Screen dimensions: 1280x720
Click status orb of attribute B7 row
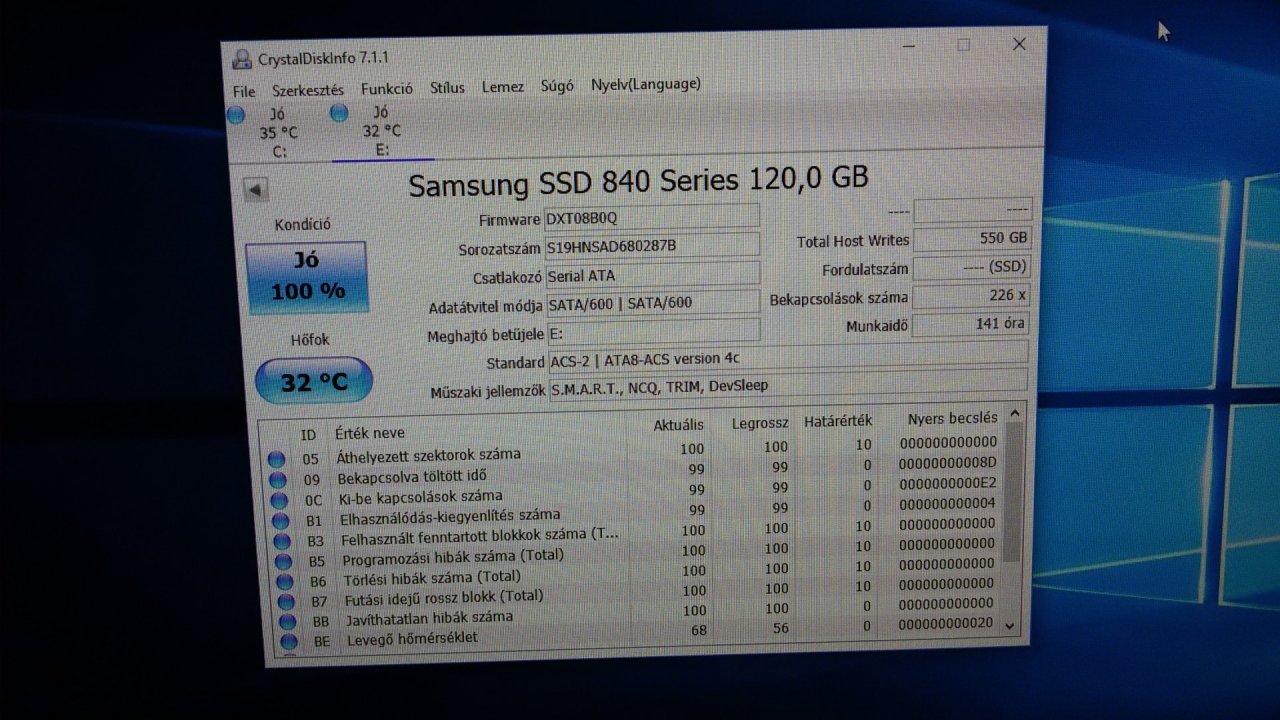(286, 601)
